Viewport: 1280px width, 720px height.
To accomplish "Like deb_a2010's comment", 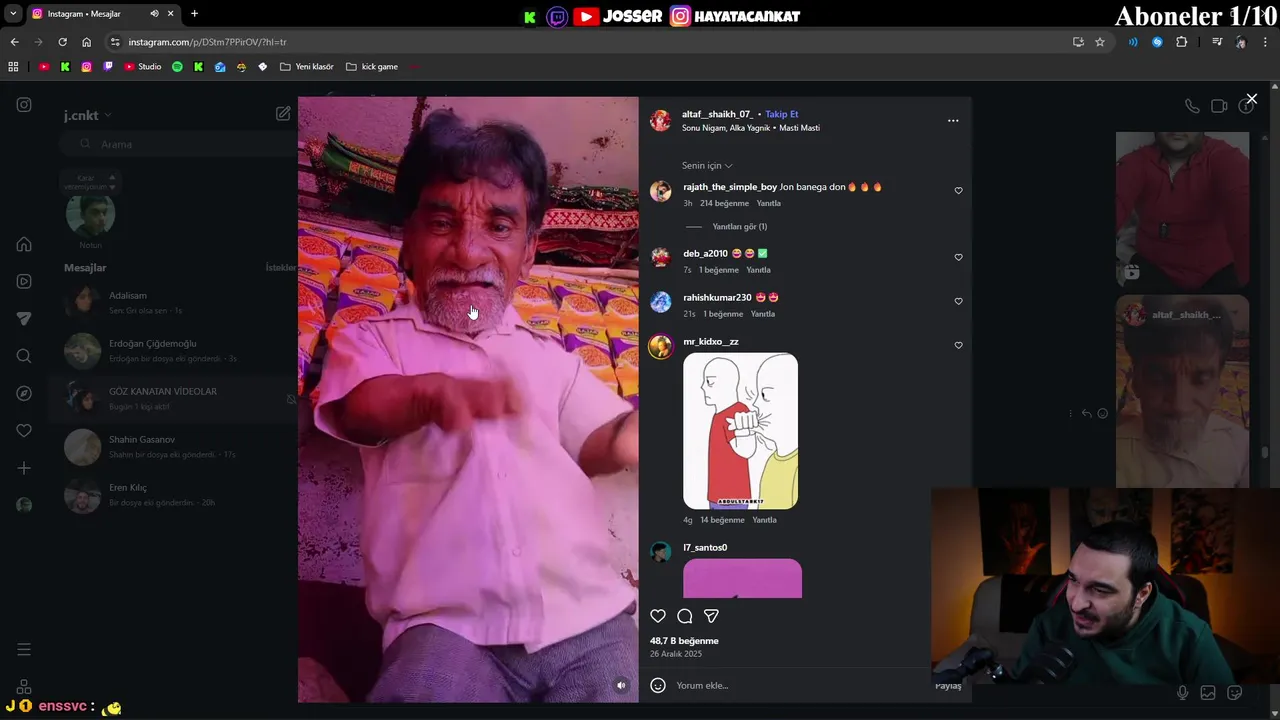I will [958, 257].
